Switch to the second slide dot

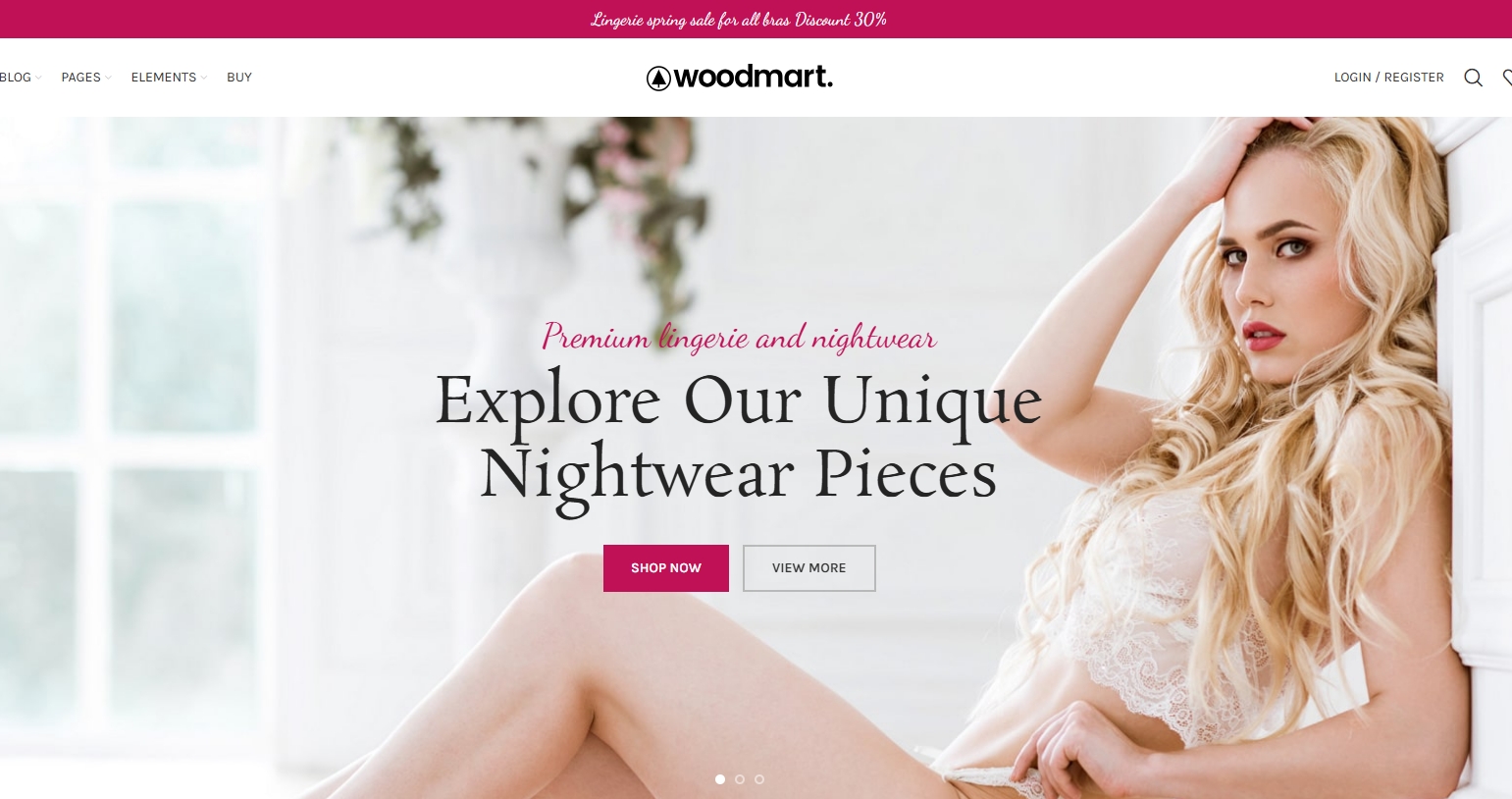click(x=740, y=779)
